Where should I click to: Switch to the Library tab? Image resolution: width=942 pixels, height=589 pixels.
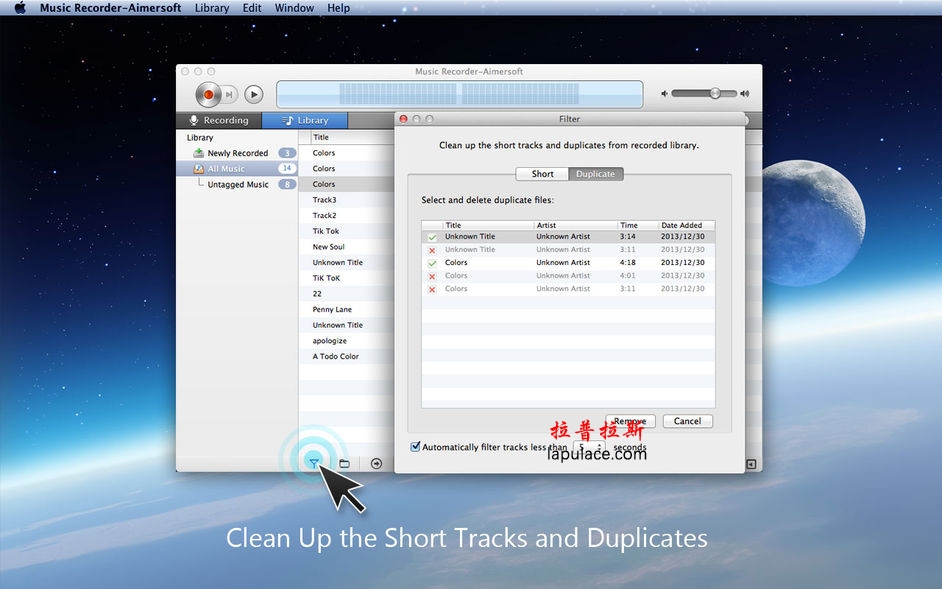click(305, 120)
